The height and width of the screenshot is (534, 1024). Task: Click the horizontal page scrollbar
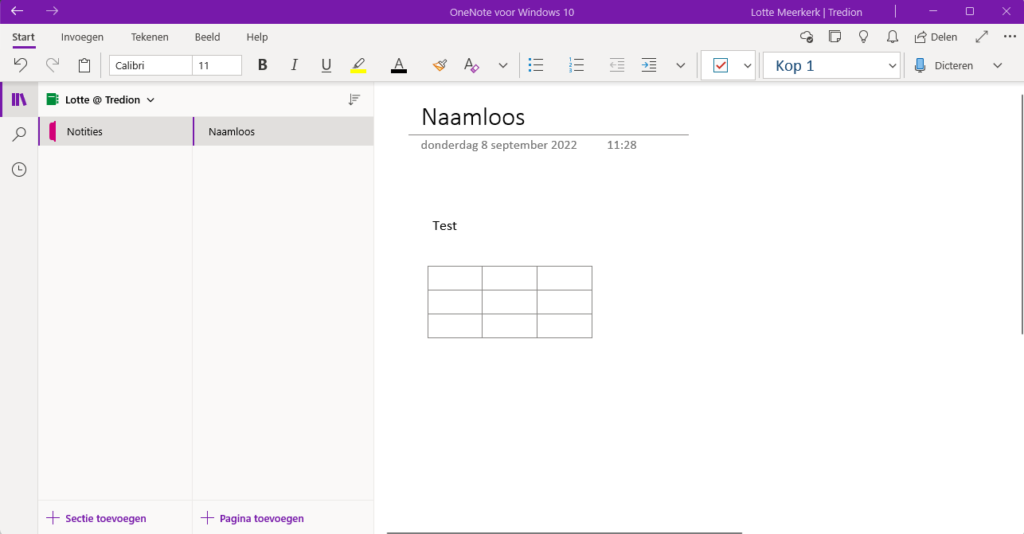pos(564,532)
